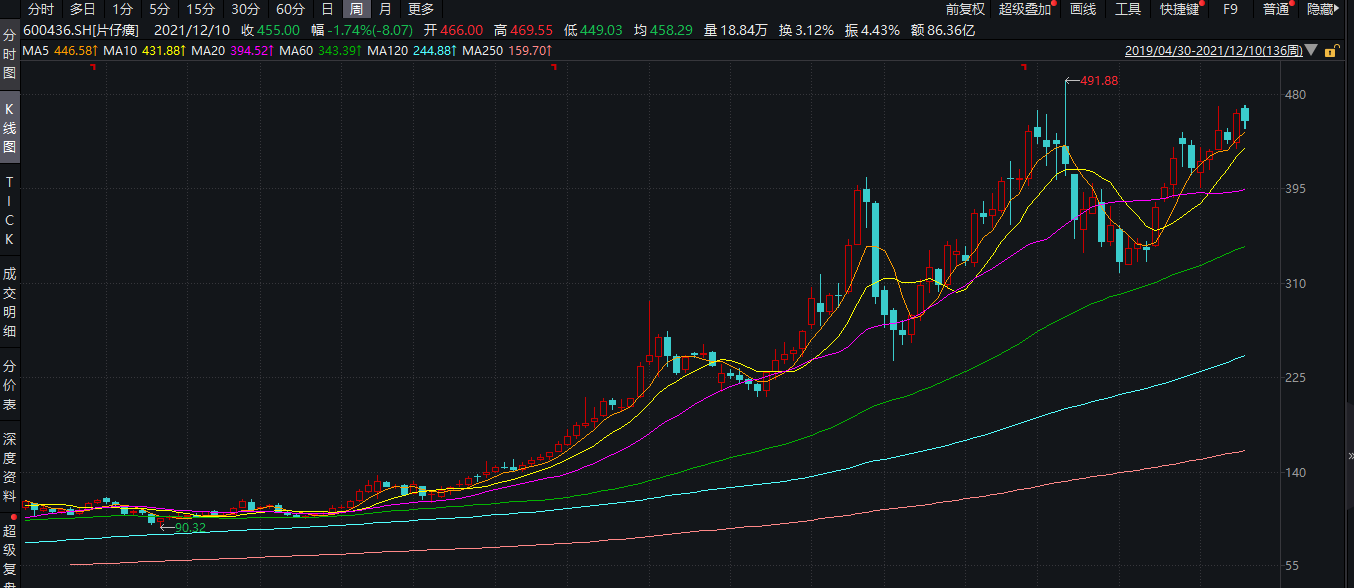Open the 画线 drawing tools
This screenshot has width=1354, height=588.
coord(1083,9)
